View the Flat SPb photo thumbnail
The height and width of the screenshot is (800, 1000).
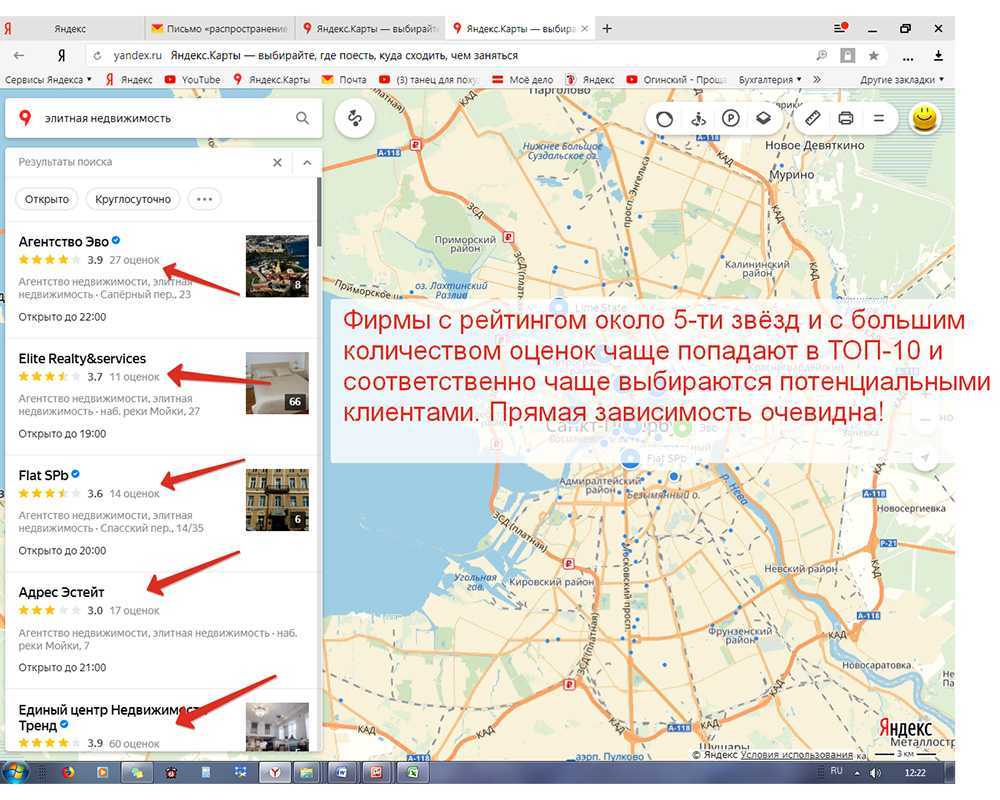coord(277,500)
